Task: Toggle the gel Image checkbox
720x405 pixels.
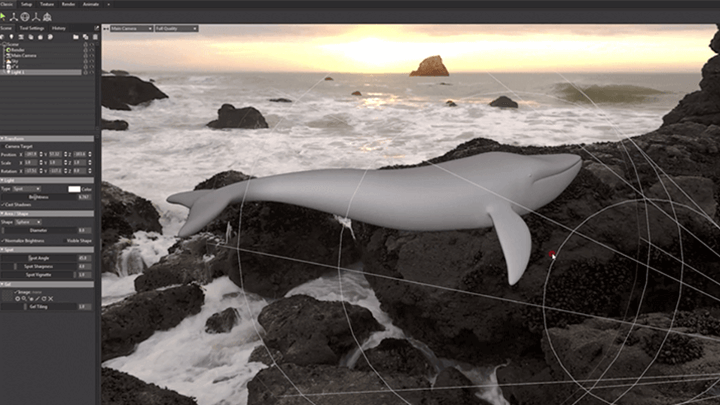Action: point(16,292)
